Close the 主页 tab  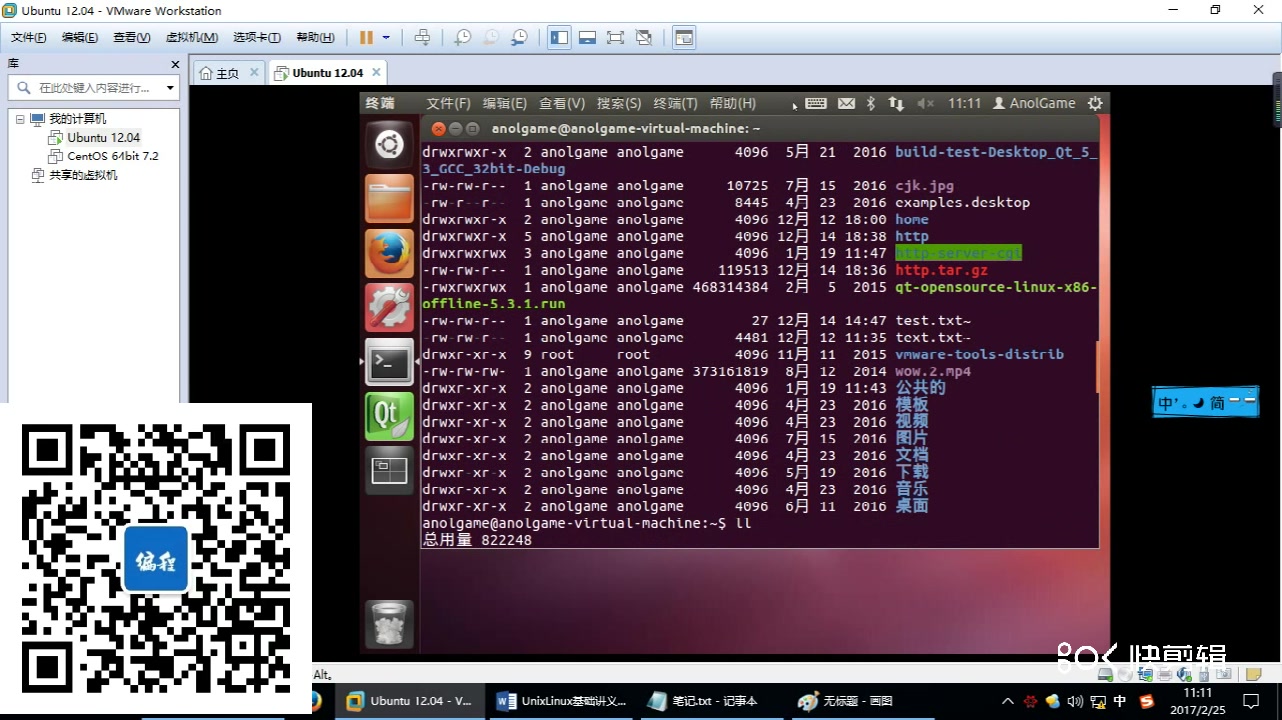pos(254,72)
